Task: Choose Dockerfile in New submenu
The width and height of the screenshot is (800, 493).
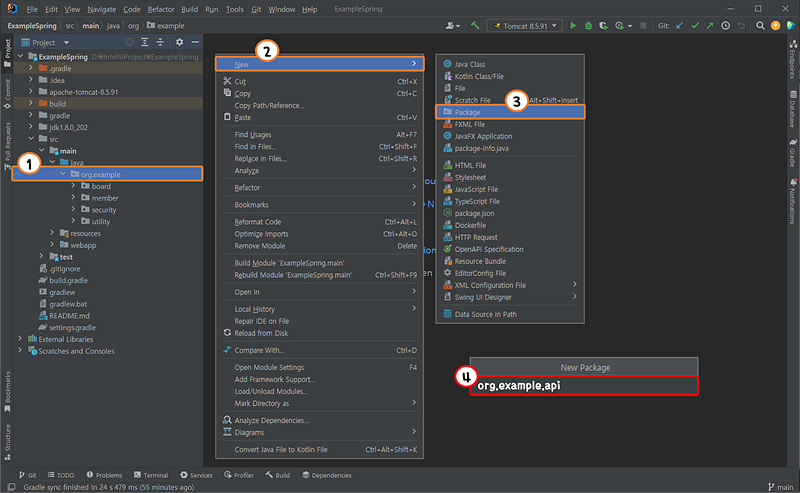Action: click(510, 225)
